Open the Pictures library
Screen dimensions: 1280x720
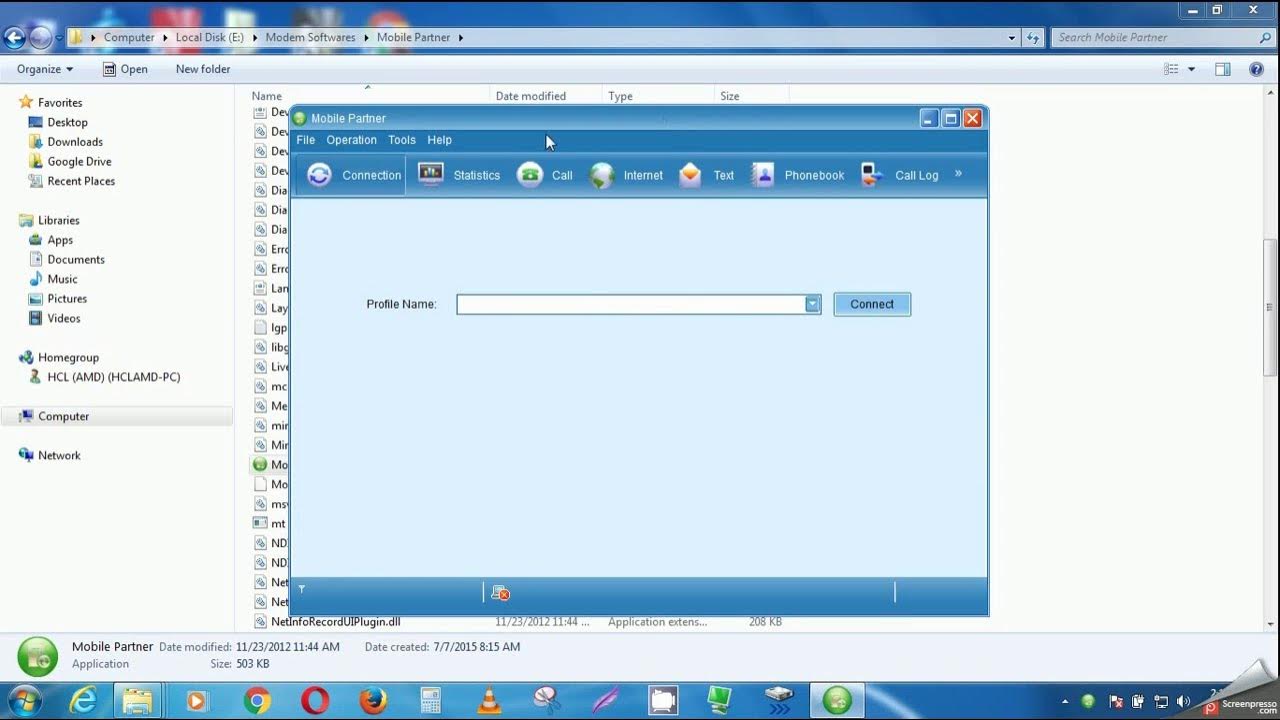pos(67,298)
